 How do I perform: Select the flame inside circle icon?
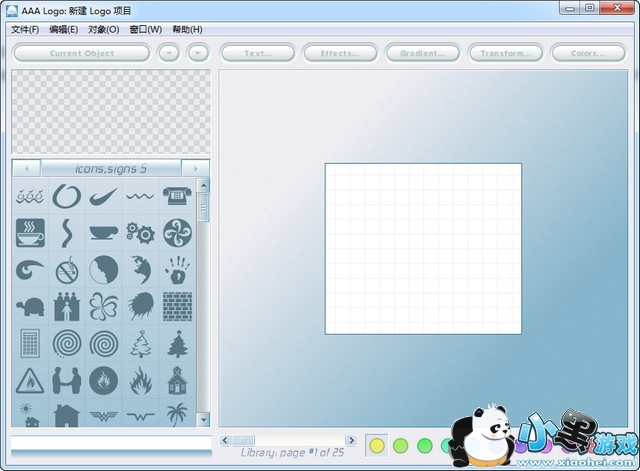[104, 380]
